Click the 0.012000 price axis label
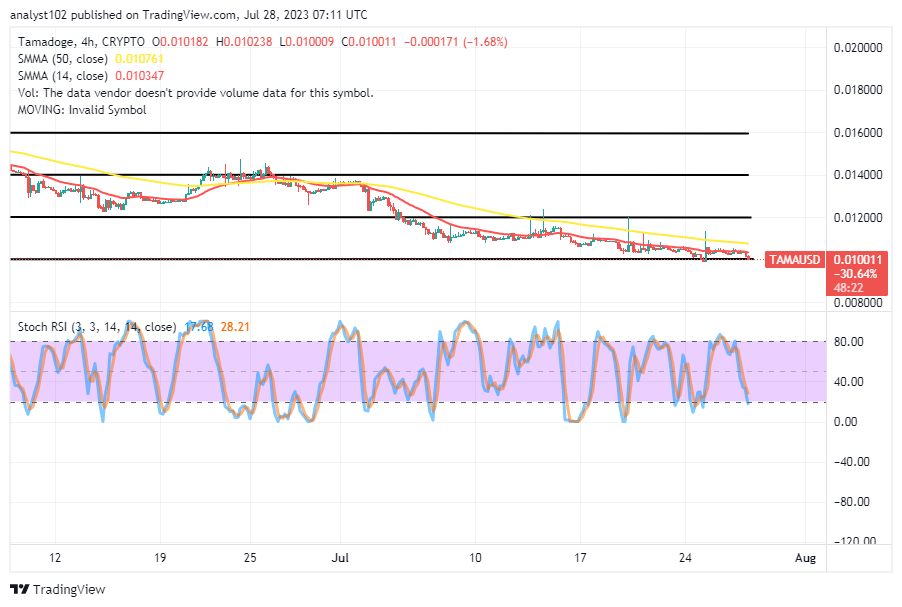The height and width of the screenshot is (607, 902). [x=858, y=217]
